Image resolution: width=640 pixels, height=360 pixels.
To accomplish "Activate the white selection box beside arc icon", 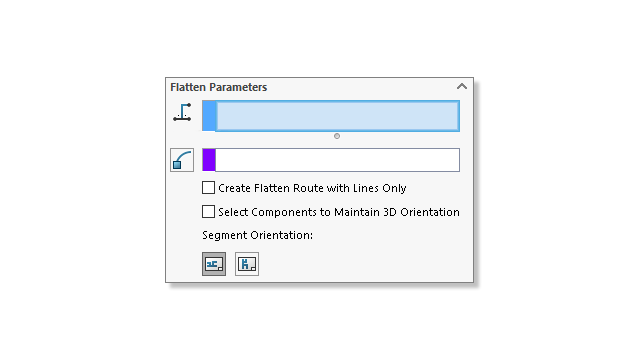I will 331,160.
